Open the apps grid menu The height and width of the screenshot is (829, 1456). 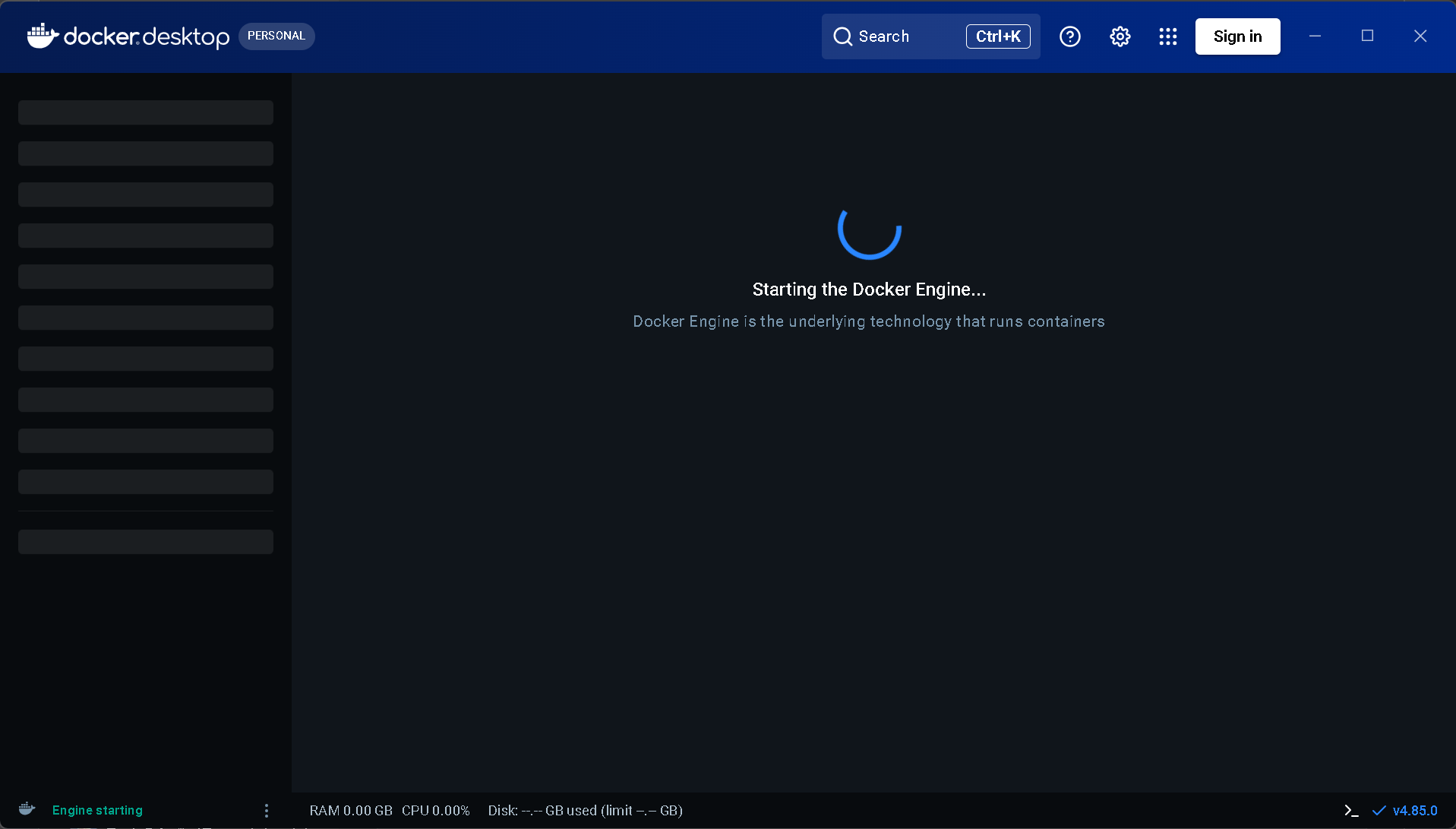[x=1168, y=36]
